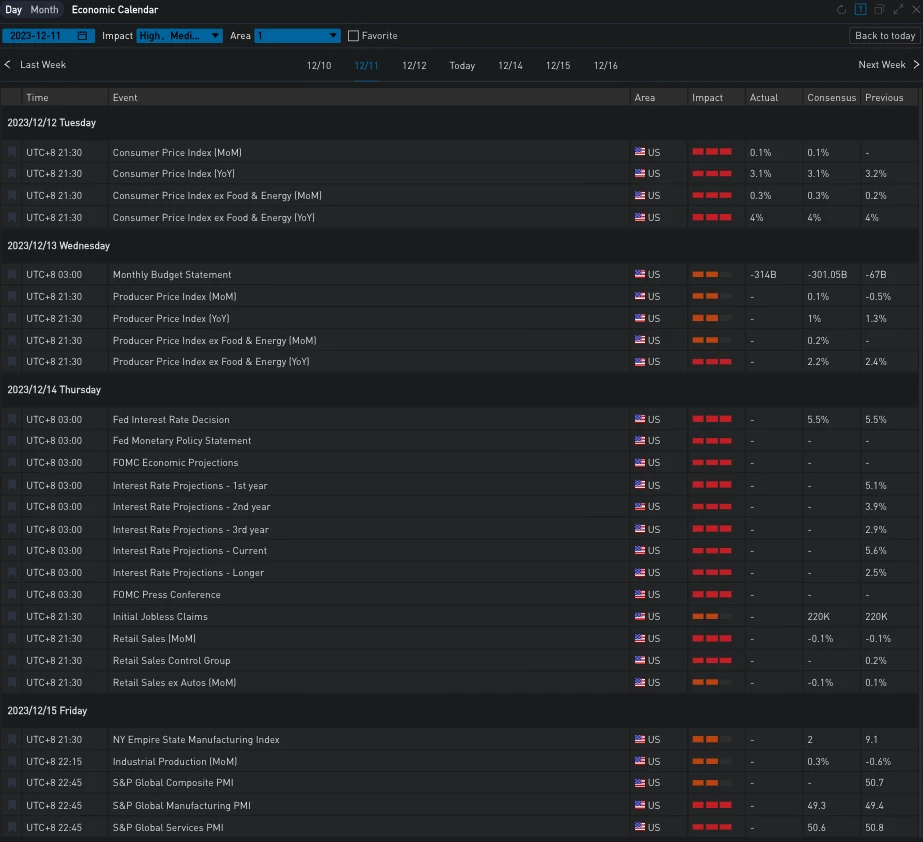
Task: Tick the Favorite checkbox
Action: click(x=353, y=36)
